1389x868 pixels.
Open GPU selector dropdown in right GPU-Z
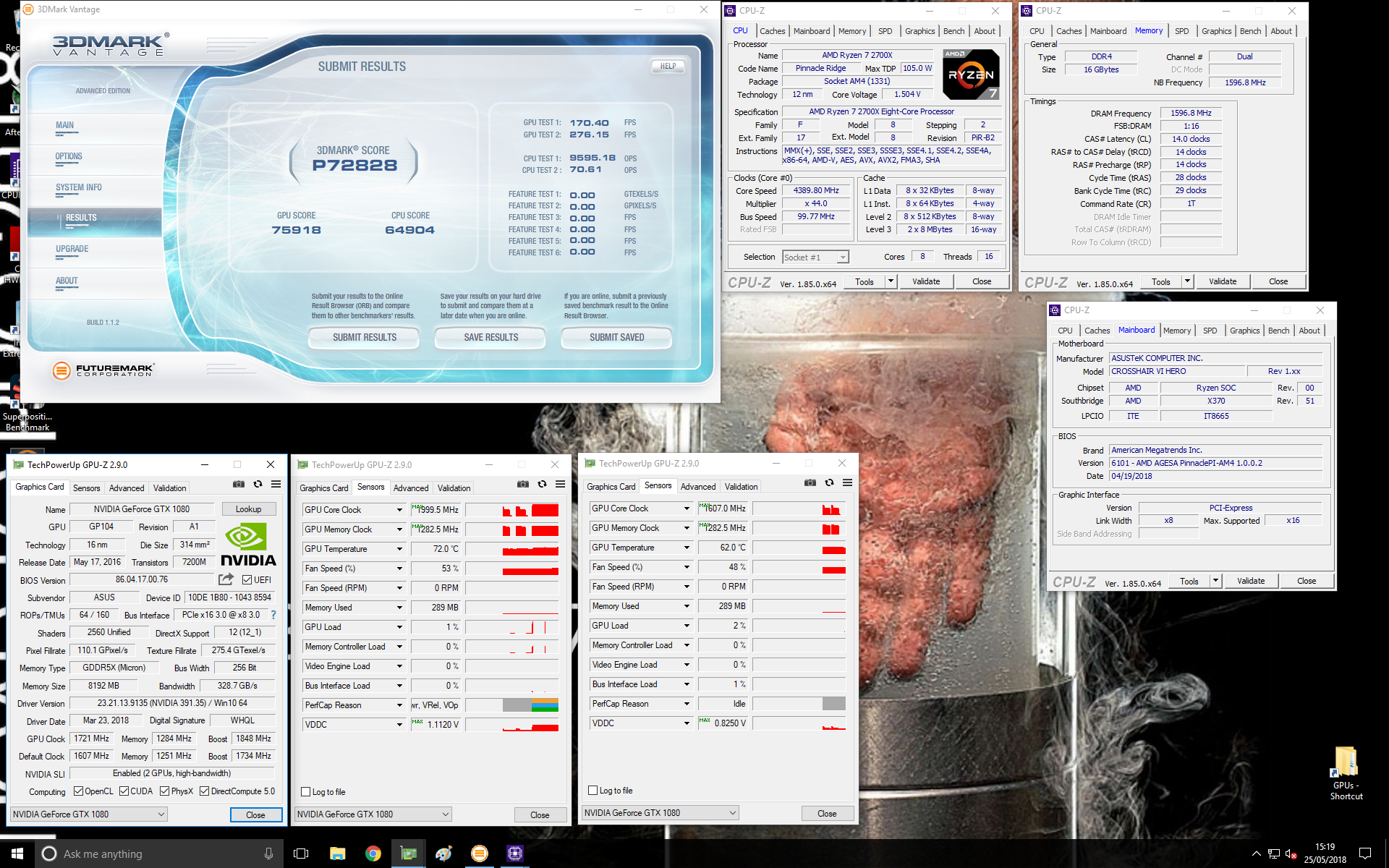pyautogui.click(x=660, y=813)
